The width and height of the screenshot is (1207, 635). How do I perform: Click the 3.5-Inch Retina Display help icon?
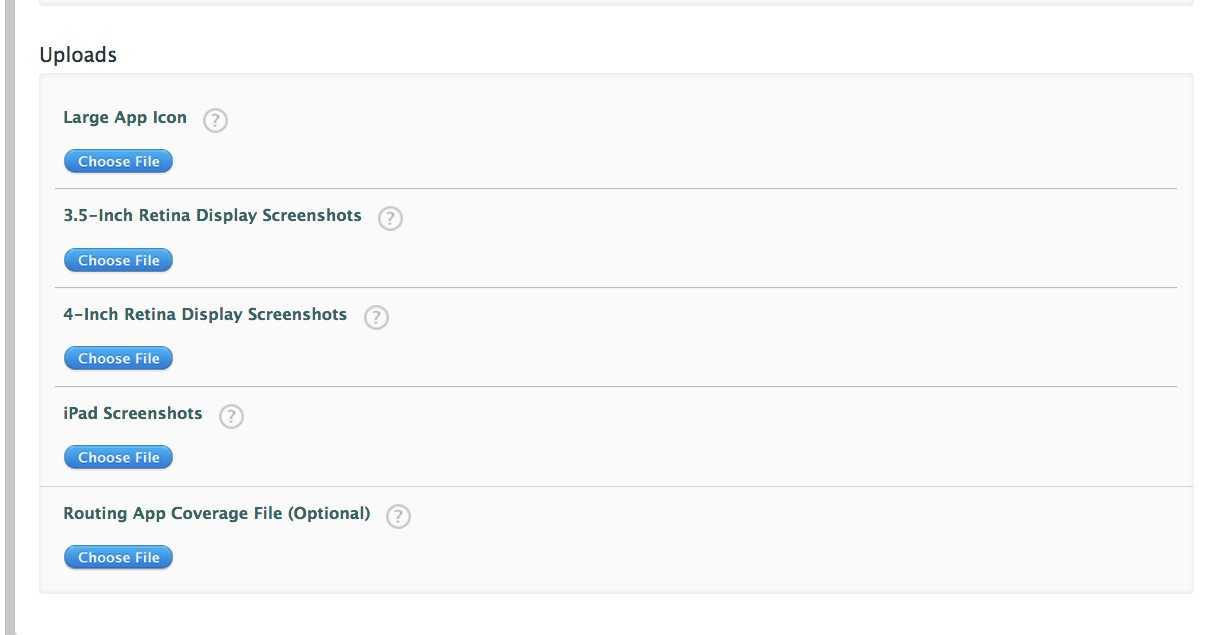point(390,219)
